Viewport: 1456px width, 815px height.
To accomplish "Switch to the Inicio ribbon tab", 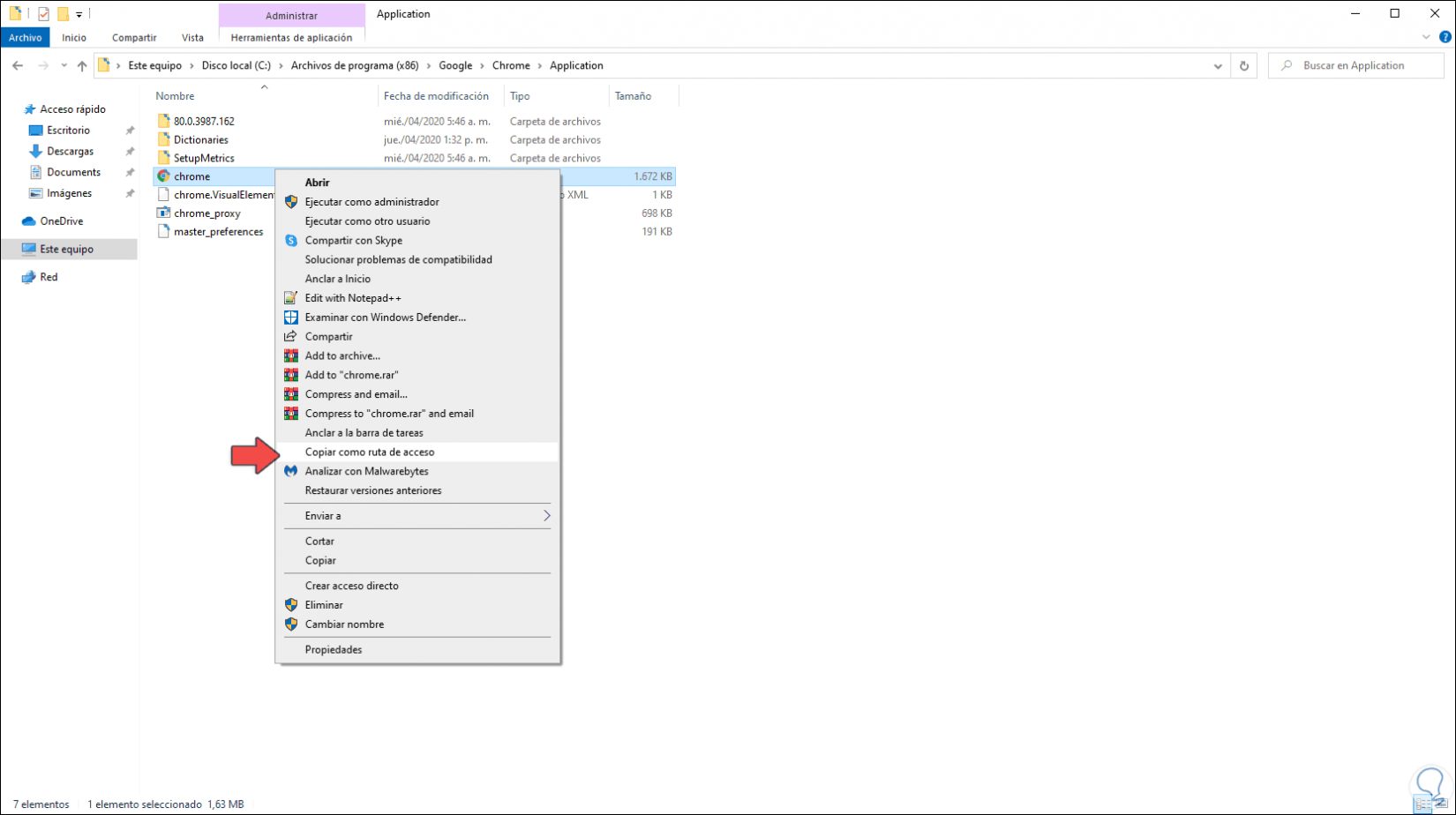I will [x=74, y=38].
